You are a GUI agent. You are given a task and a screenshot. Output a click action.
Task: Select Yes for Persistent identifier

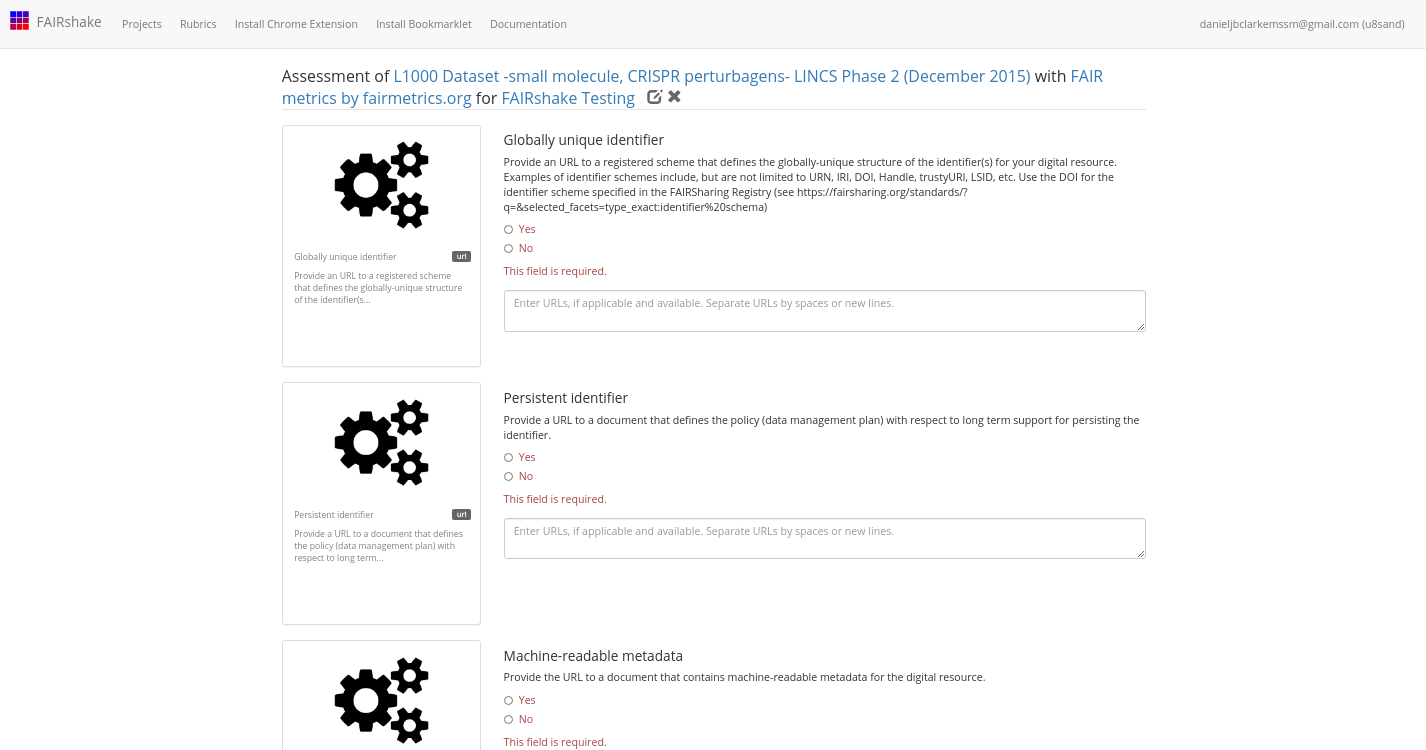pyautogui.click(x=508, y=457)
